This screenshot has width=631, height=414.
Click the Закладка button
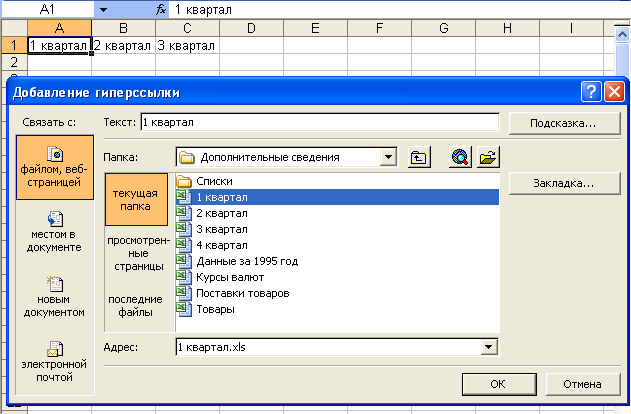tap(564, 183)
